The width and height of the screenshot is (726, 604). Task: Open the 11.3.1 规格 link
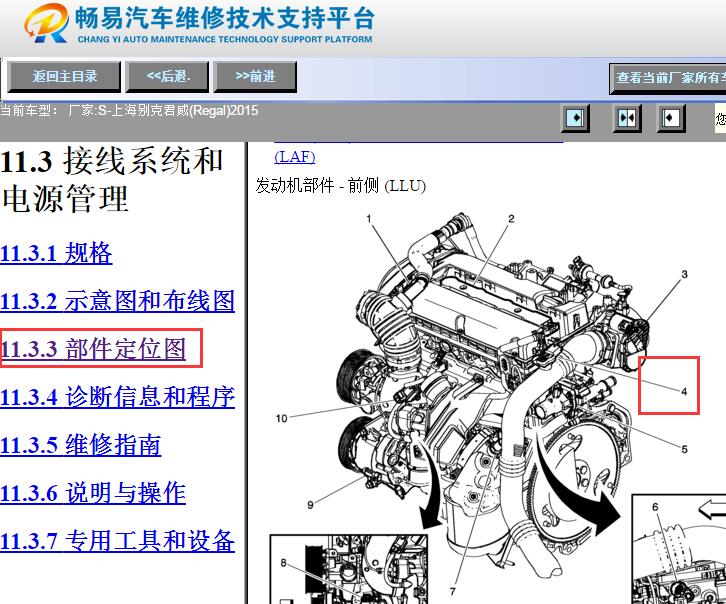56,253
